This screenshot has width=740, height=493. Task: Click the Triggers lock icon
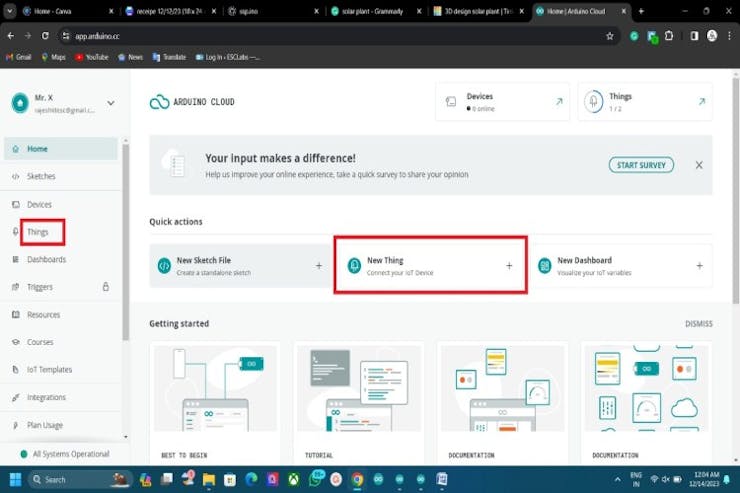[106, 286]
